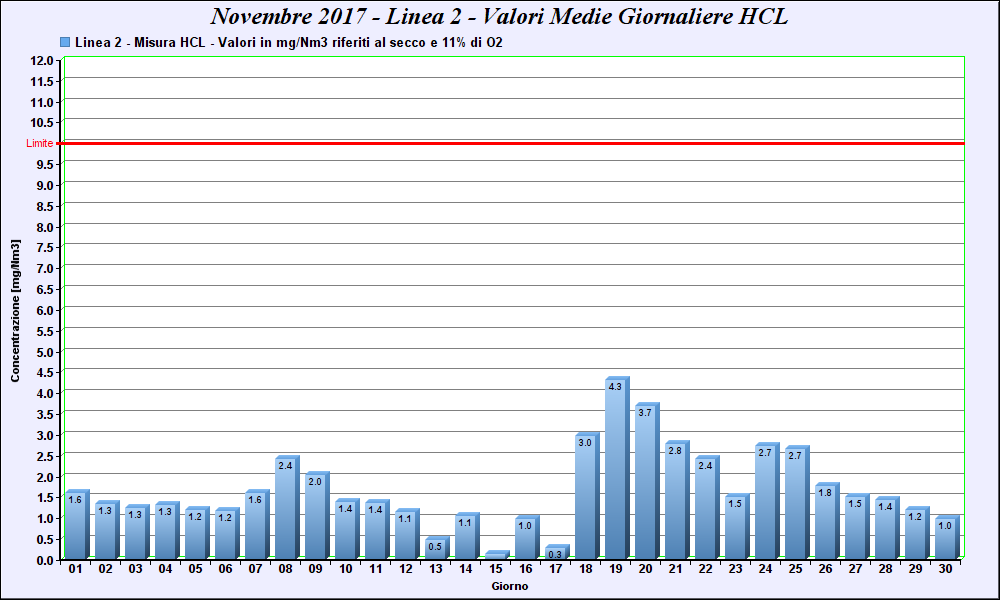The width and height of the screenshot is (1000, 600).
Task: Select x-axis day label '28'
Action: [x=885, y=569]
